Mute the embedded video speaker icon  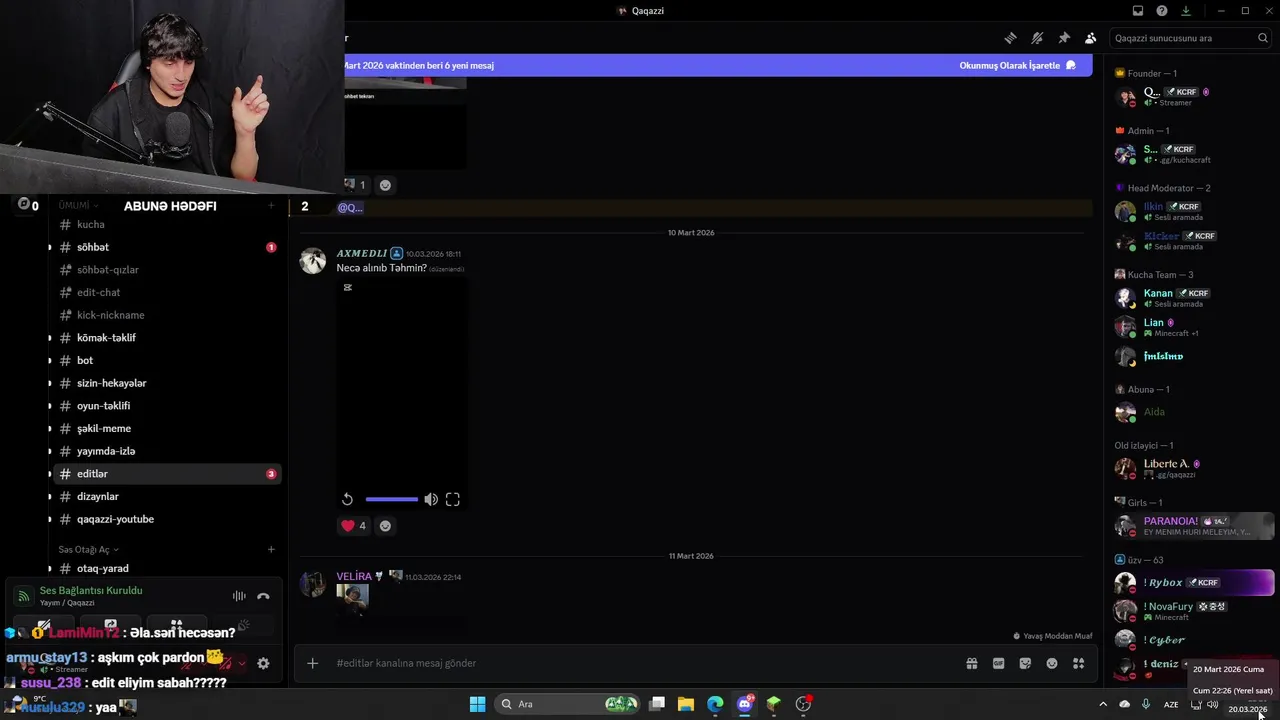pyautogui.click(x=431, y=499)
